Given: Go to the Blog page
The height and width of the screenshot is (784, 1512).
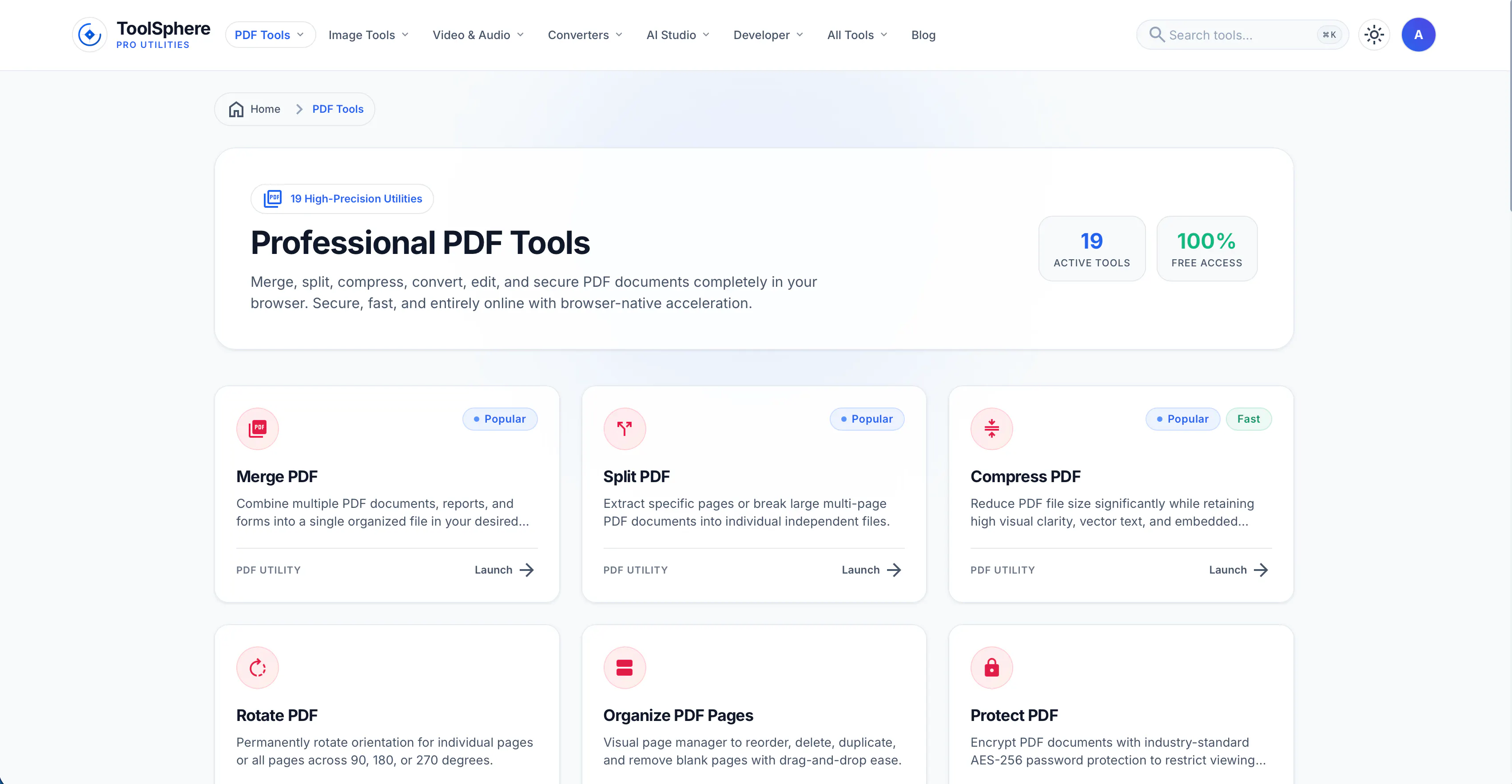Looking at the screenshot, I should click(x=923, y=35).
